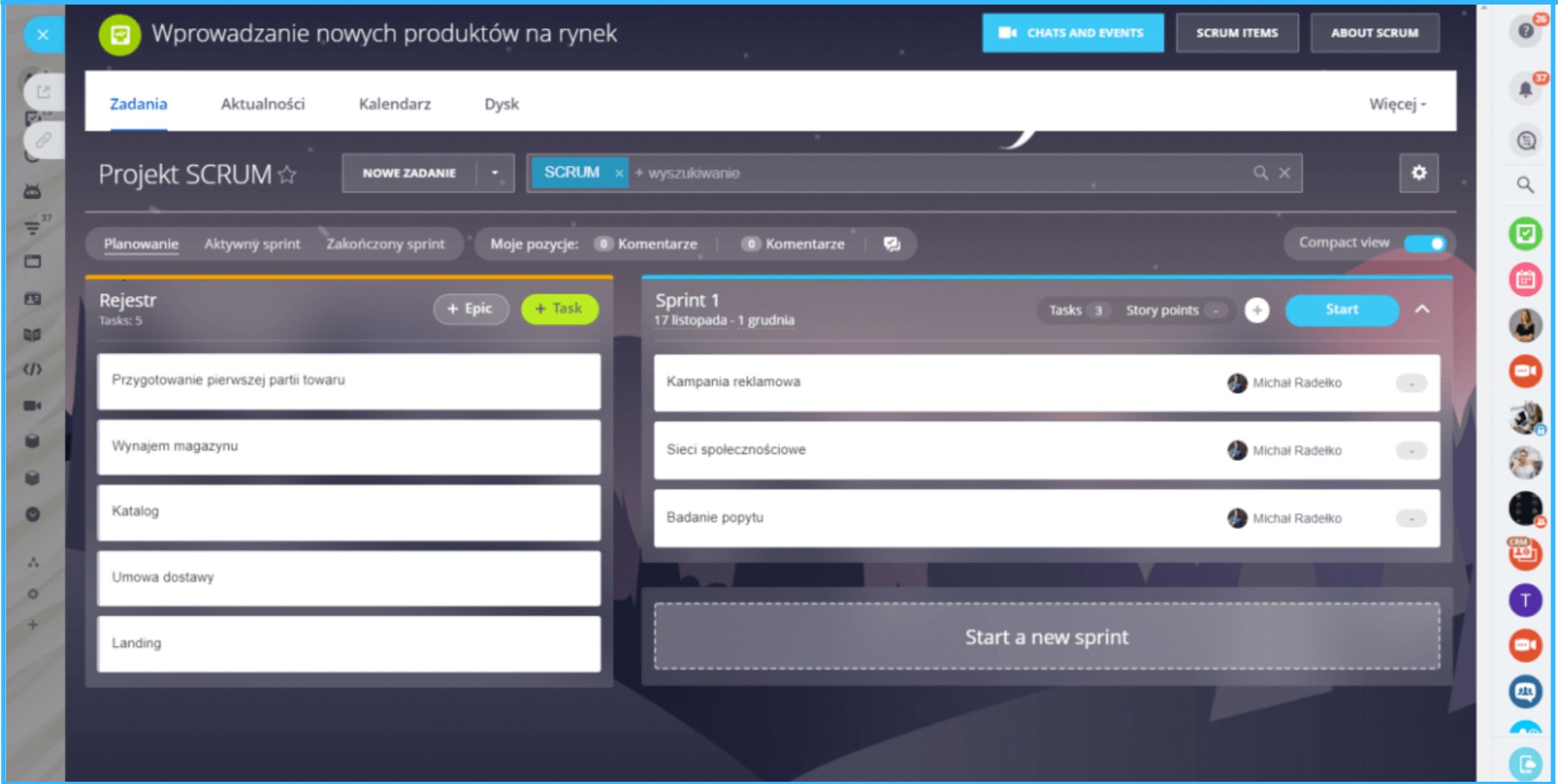Open the help question mark icon
This screenshot has width=1558, height=784.
(x=1525, y=31)
